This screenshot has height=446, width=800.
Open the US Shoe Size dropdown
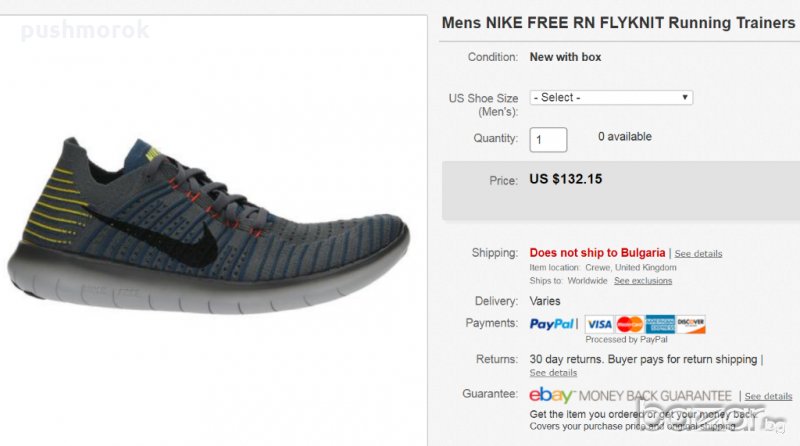(x=611, y=97)
